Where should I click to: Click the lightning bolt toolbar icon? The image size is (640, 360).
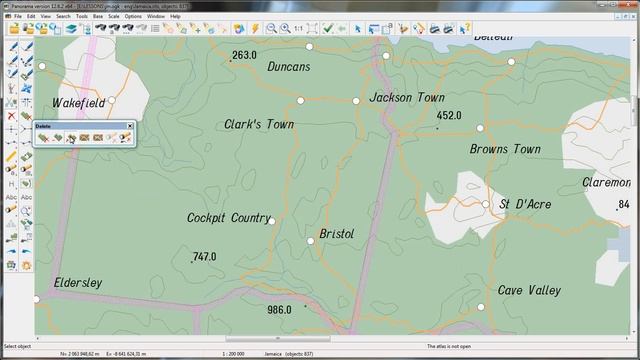(x=256, y=29)
